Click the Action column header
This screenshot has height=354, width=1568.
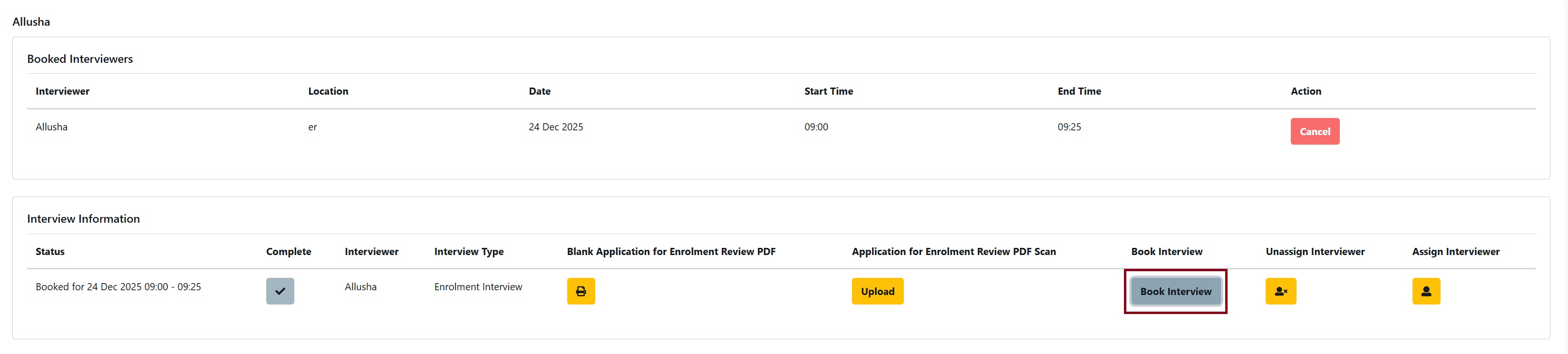click(x=1305, y=91)
